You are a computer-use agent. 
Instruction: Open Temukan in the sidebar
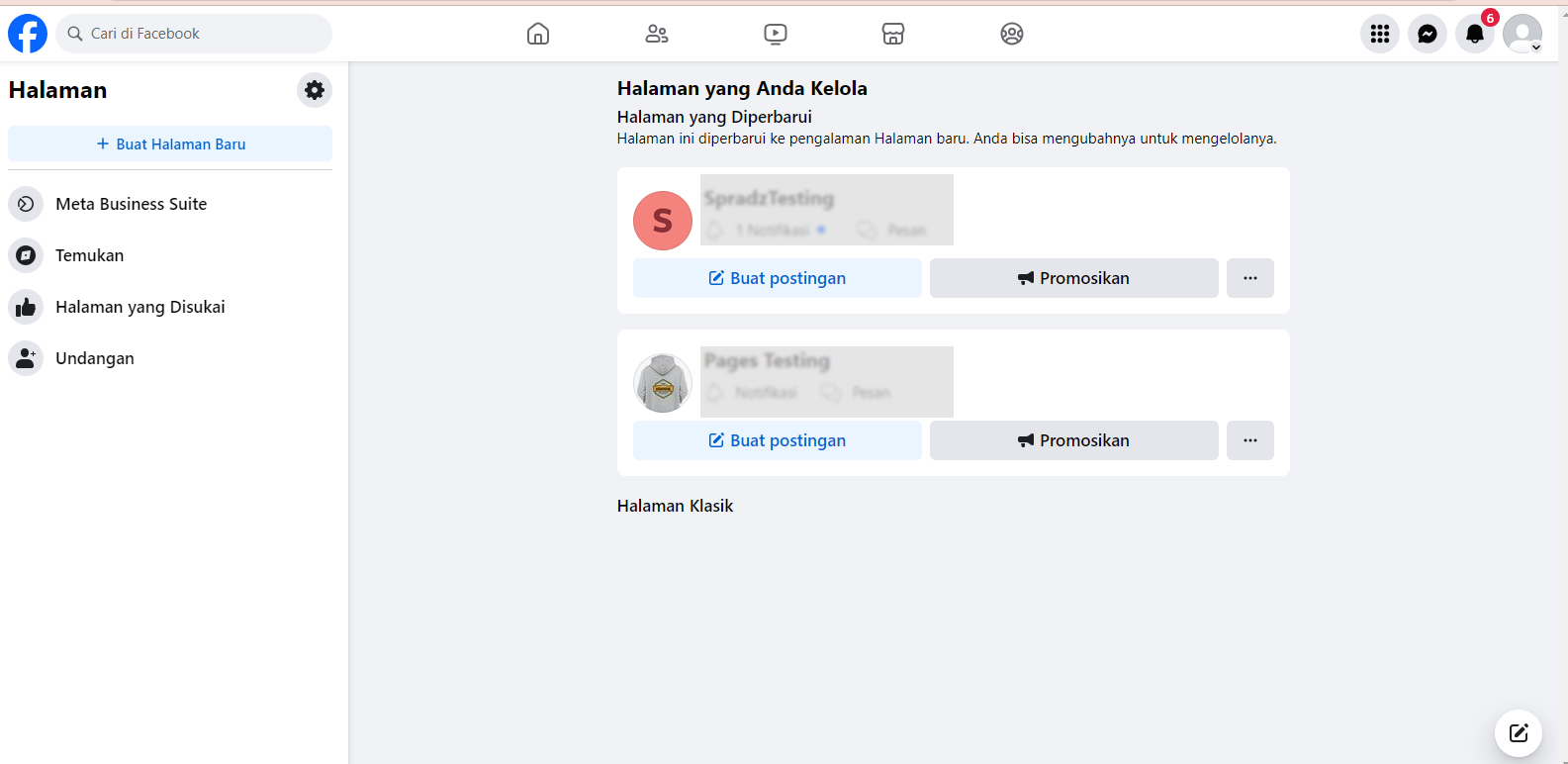click(89, 255)
